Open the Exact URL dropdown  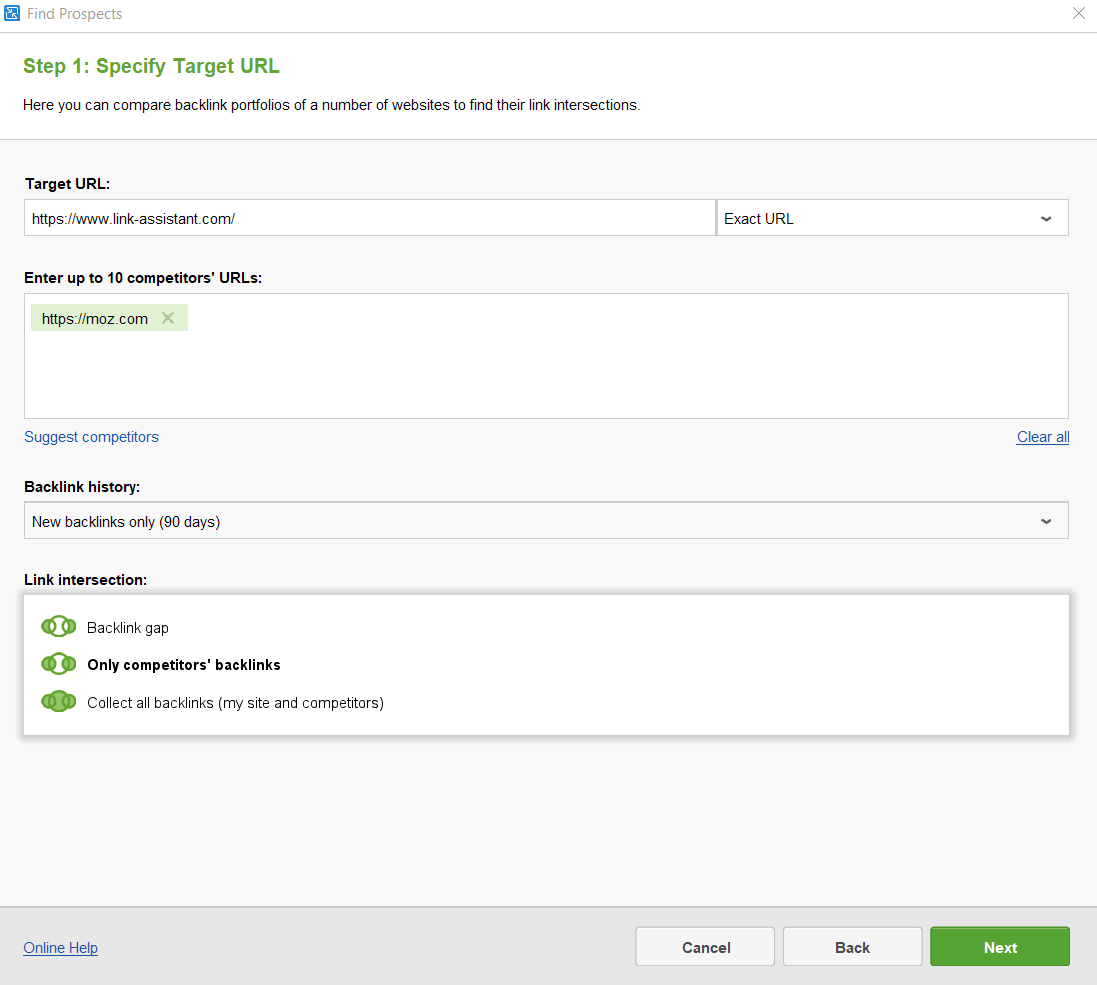click(x=893, y=218)
